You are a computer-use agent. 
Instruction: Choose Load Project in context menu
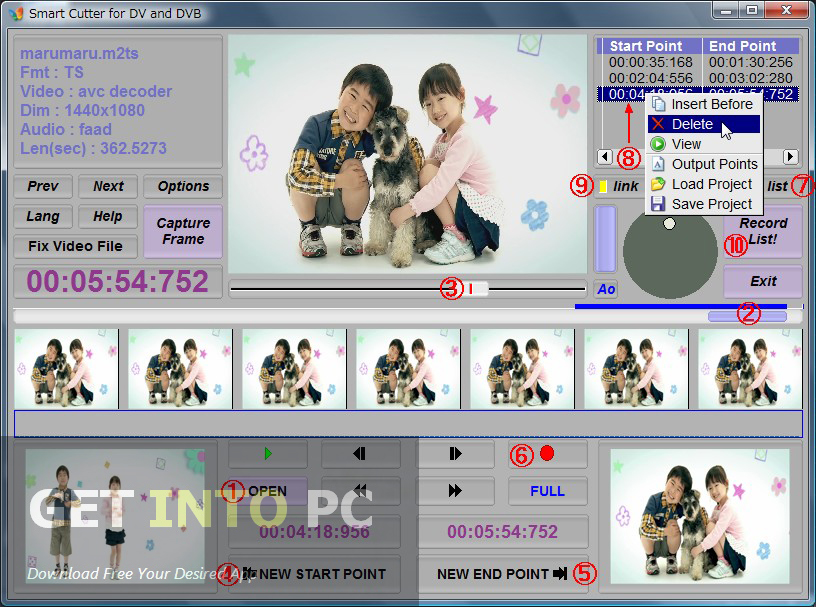(704, 184)
